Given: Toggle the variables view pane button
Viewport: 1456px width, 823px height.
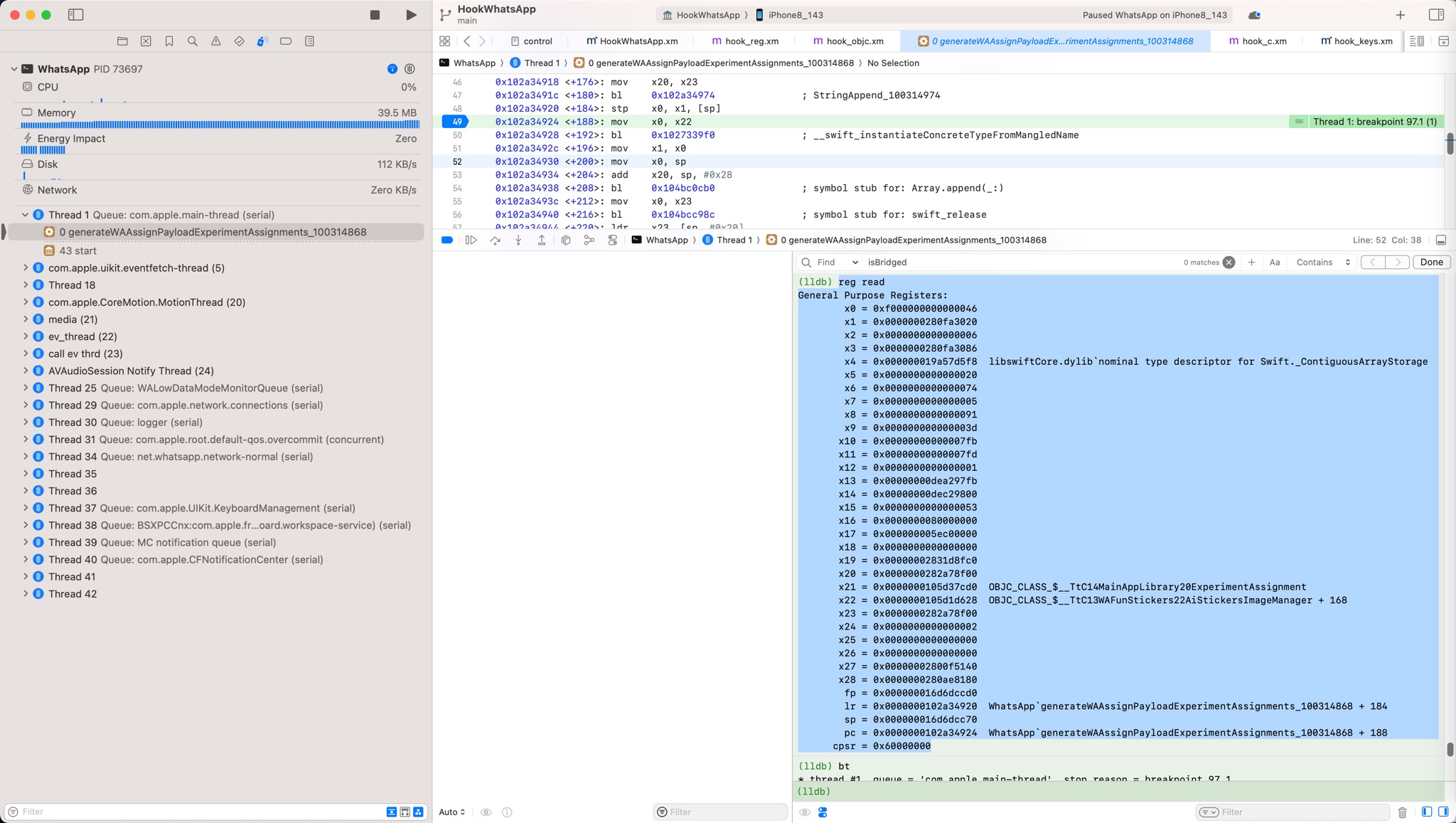Looking at the screenshot, I should point(1427,812).
